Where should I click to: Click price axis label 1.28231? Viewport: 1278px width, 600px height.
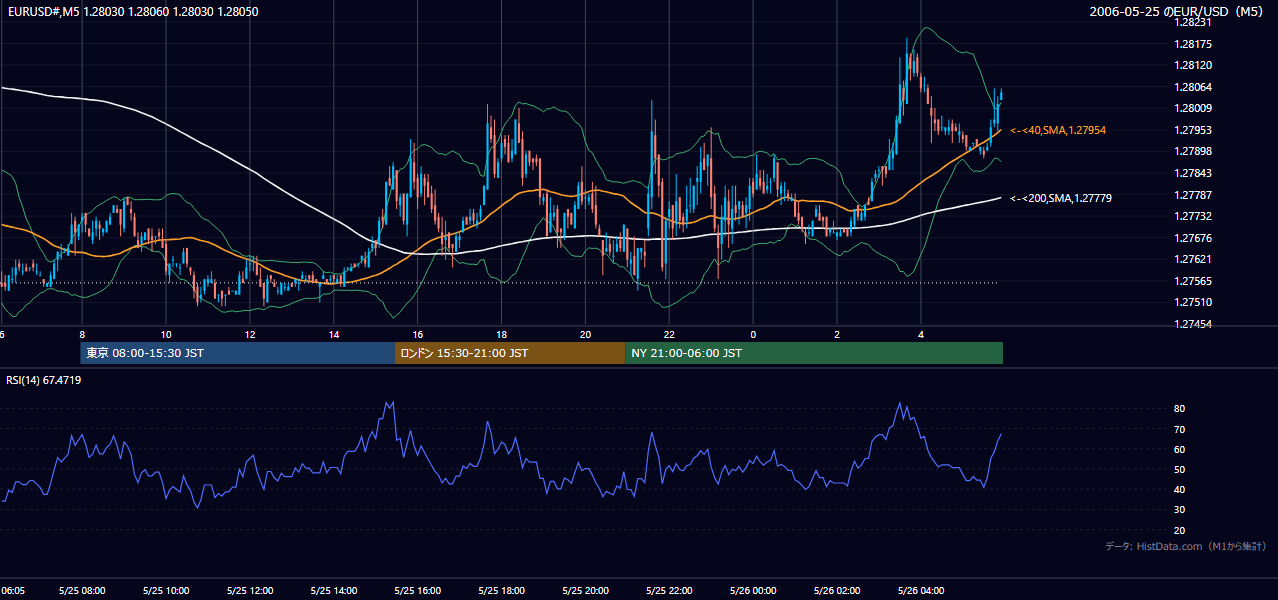click(1193, 22)
